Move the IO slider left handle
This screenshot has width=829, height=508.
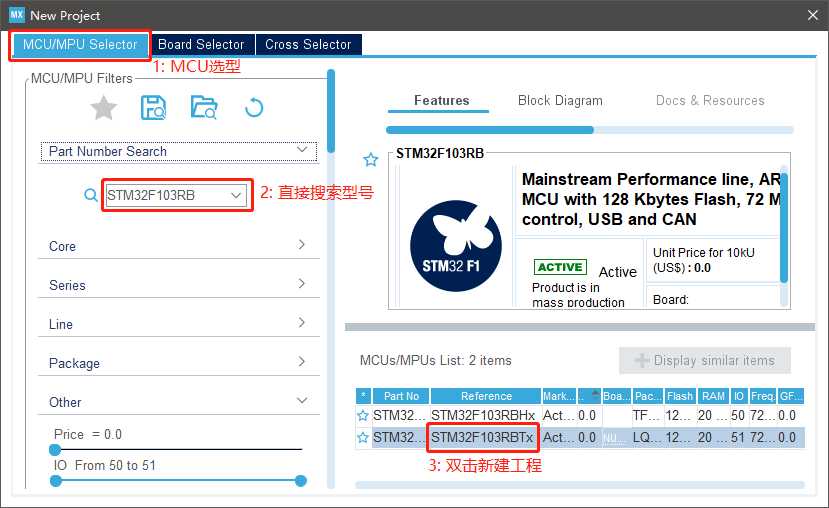tap(56, 481)
